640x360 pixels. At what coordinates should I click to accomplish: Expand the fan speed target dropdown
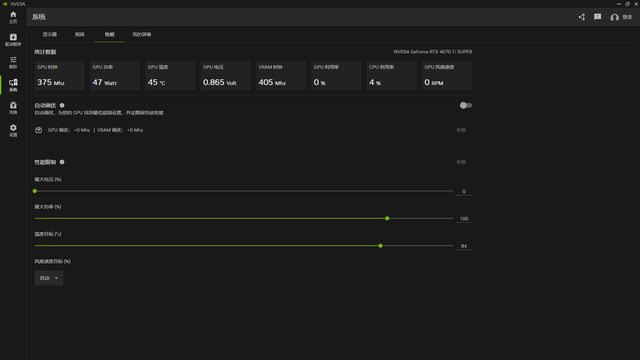(x=49, y=278)
